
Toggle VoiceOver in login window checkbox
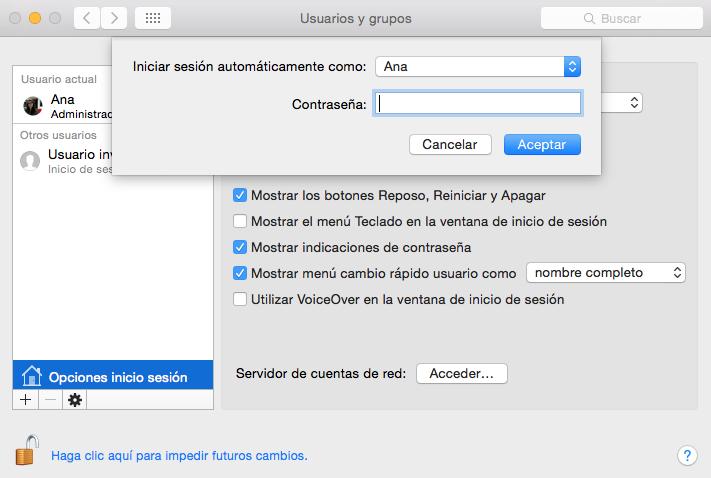240,299
